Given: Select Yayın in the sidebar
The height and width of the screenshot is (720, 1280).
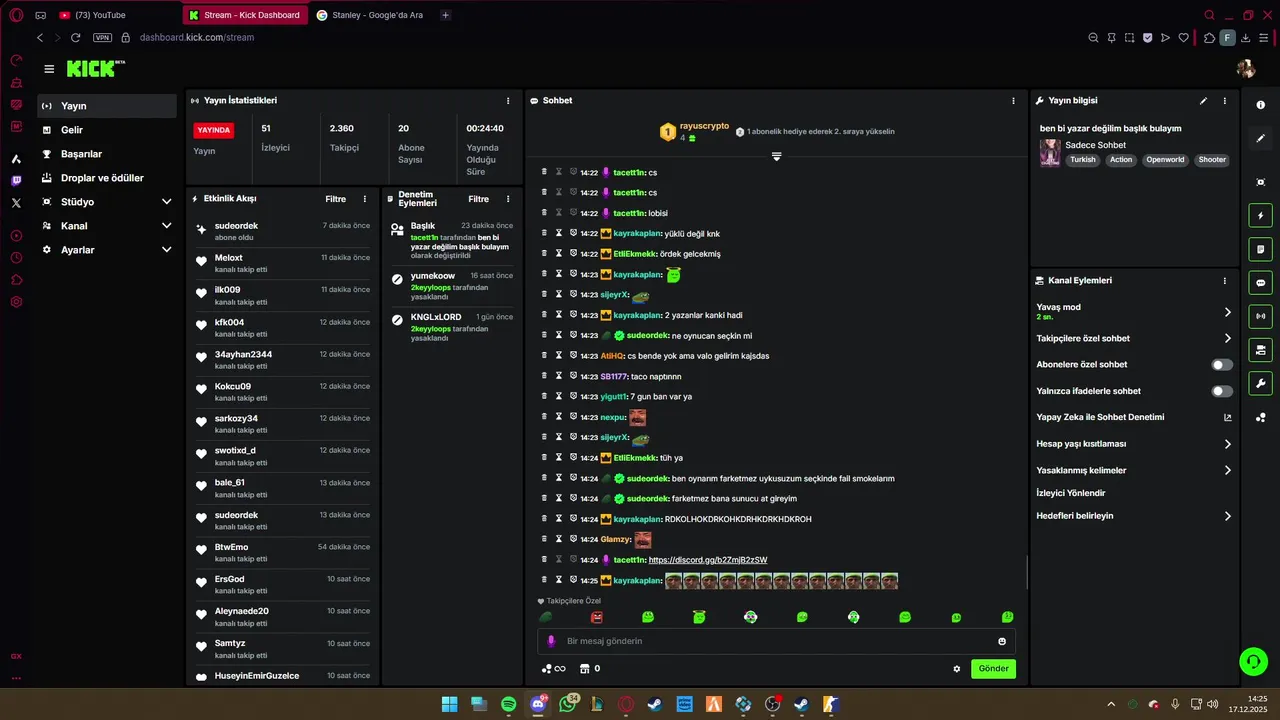Looking at the screenshot, I should [x=107, y=106].
